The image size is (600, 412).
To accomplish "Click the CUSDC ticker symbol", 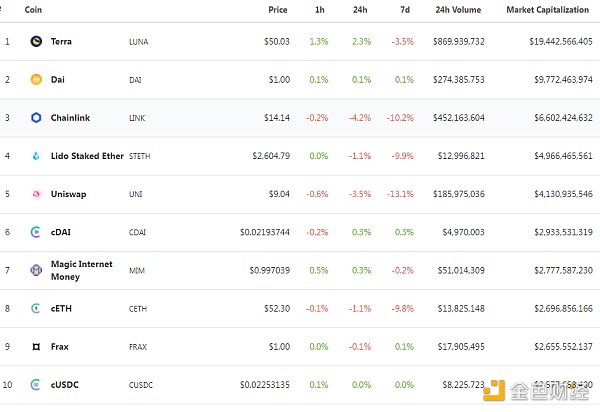I will [x=141, y=385].
